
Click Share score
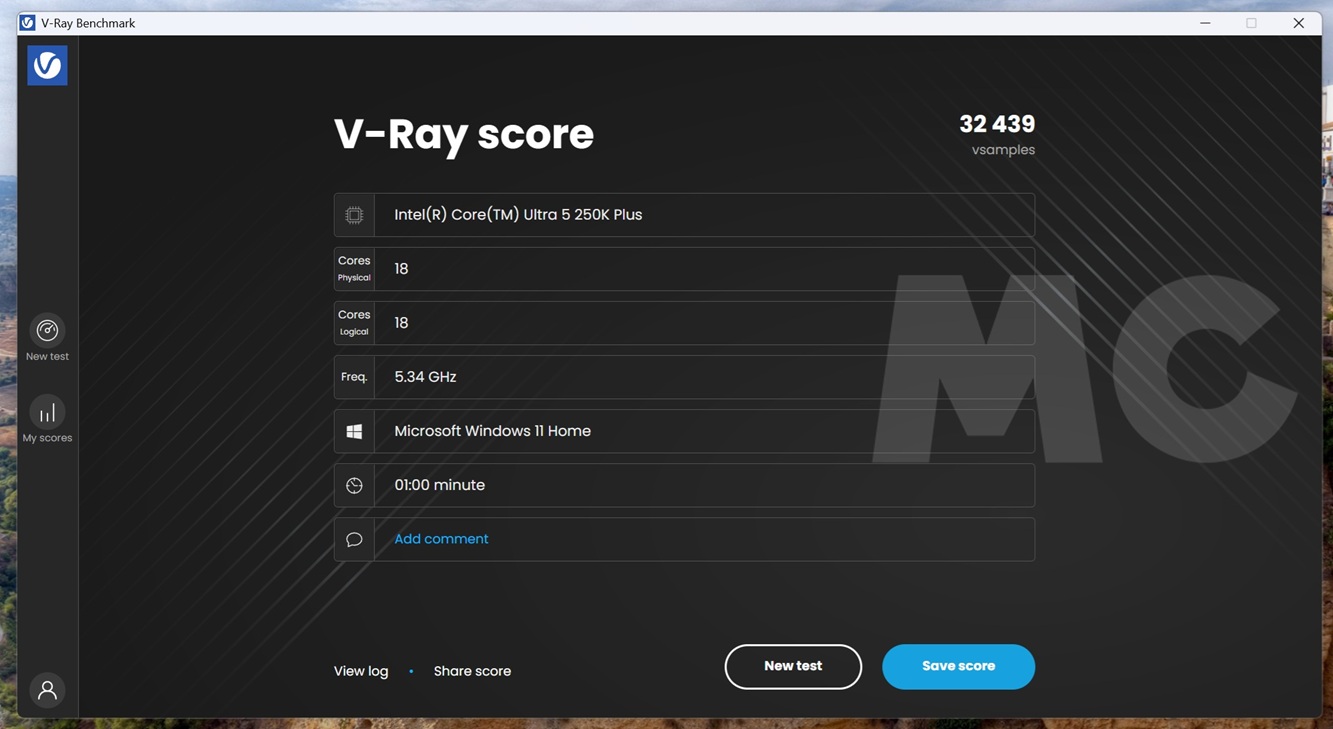[472, 670]
